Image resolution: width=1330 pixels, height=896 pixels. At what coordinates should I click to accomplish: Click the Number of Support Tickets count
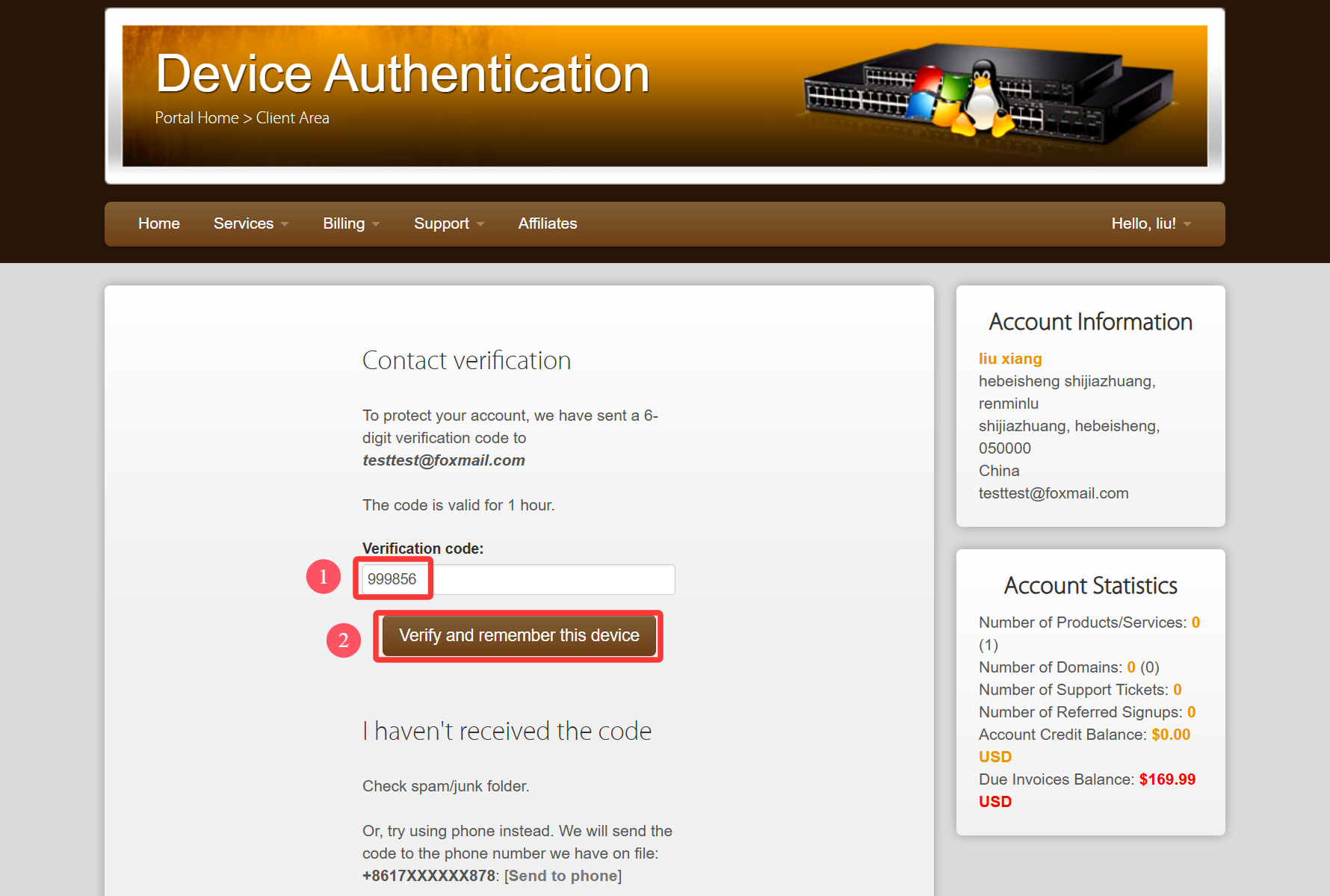[1177, 690]
